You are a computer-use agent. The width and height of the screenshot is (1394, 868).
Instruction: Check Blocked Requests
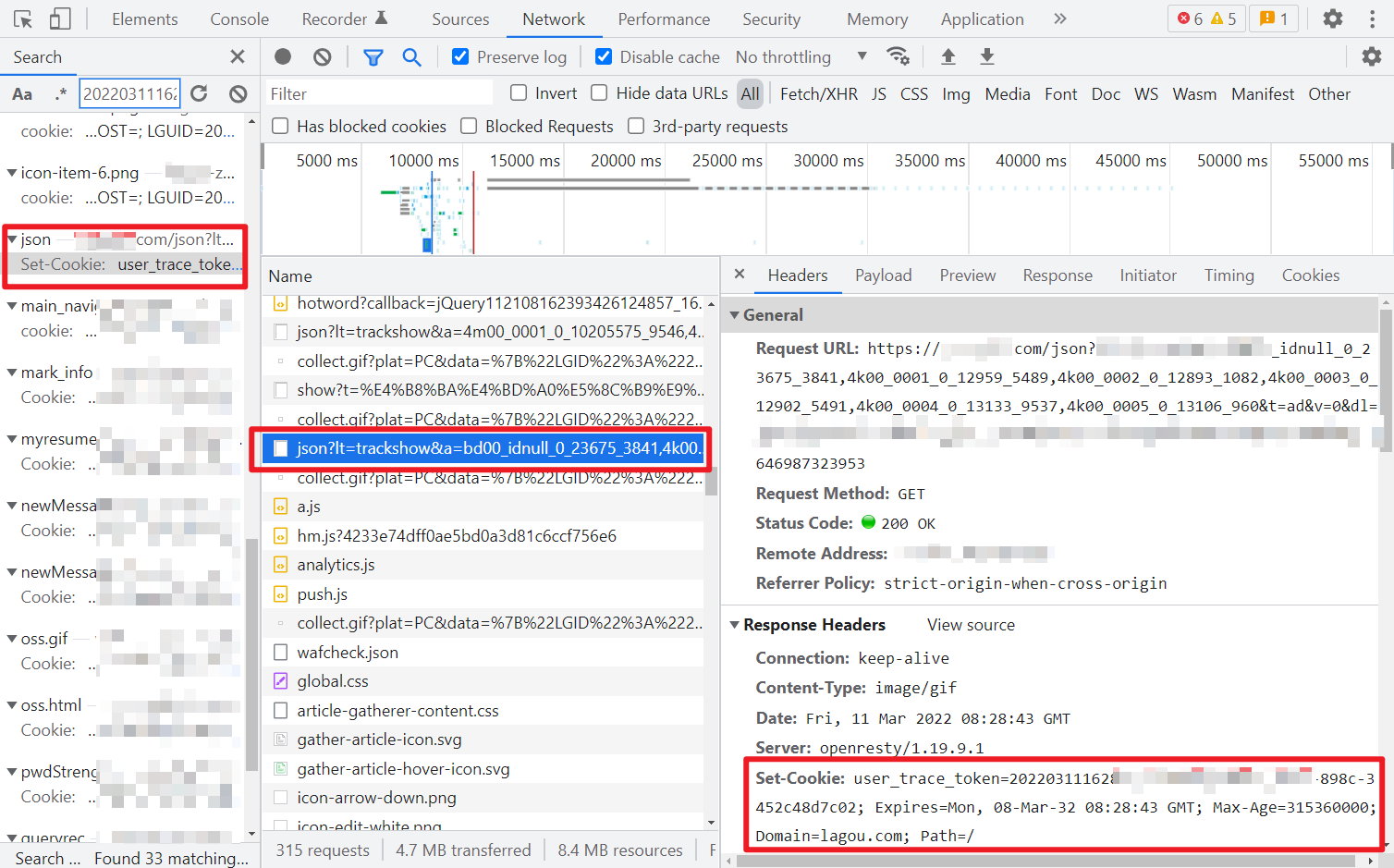[469, 126]
